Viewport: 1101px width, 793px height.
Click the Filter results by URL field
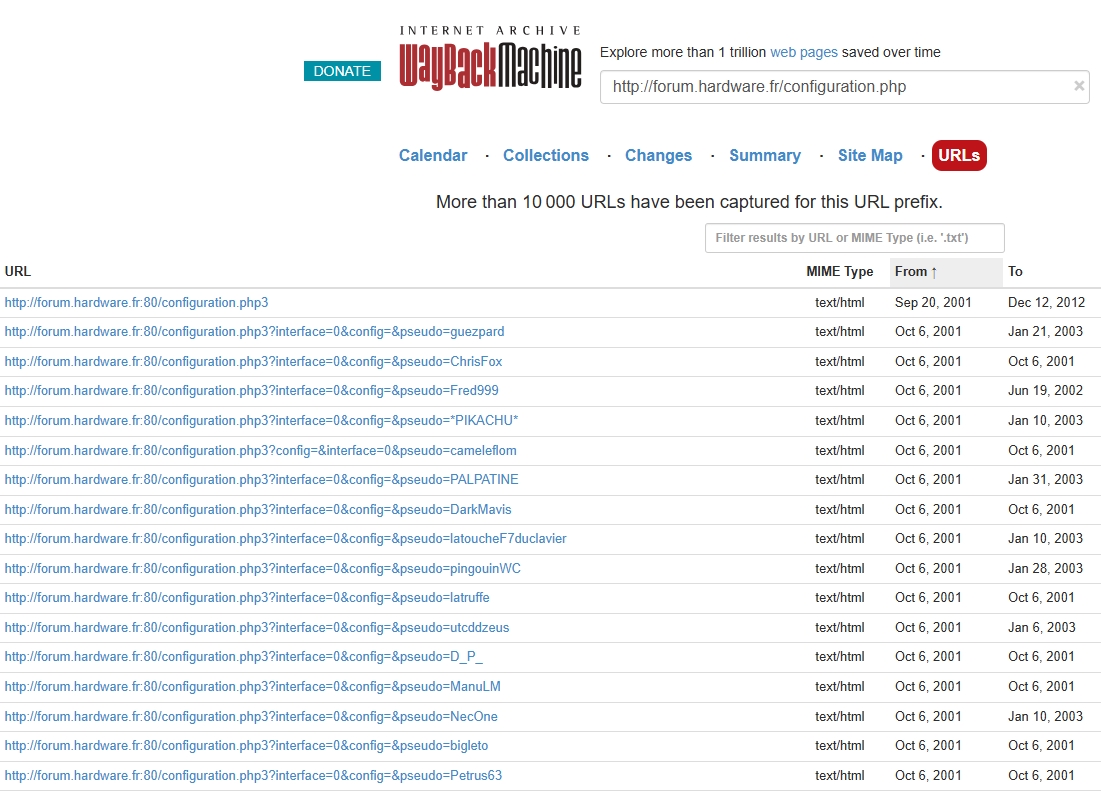coord(855,237)
